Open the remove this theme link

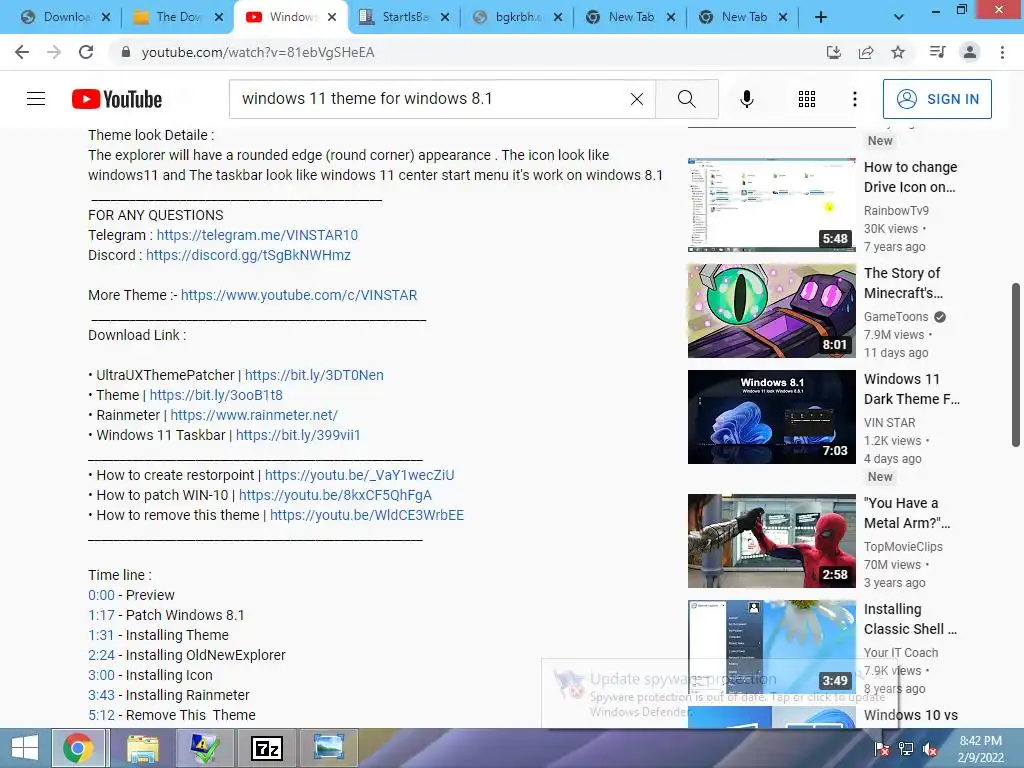tap(367, 515)
